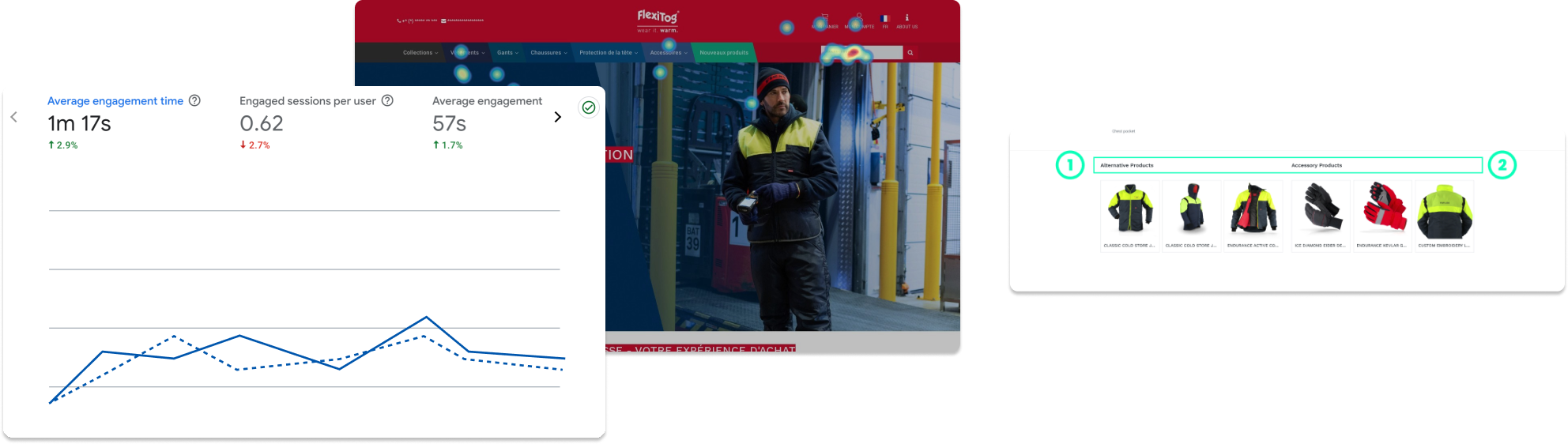Click the green checkmark status icon
The width and height of the screenshot is (1568, 444).
click(x=588, y=107)
